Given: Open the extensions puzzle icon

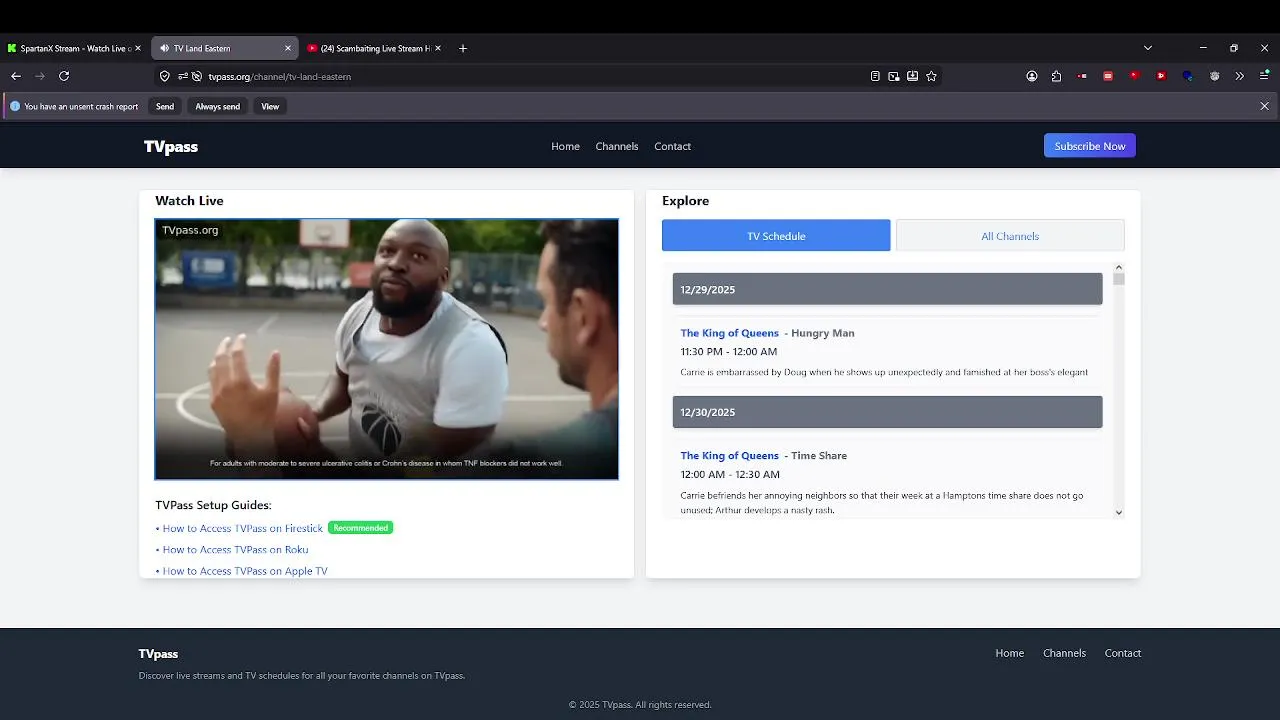Looking at the screenshot, I should (x=1056, y=76).
